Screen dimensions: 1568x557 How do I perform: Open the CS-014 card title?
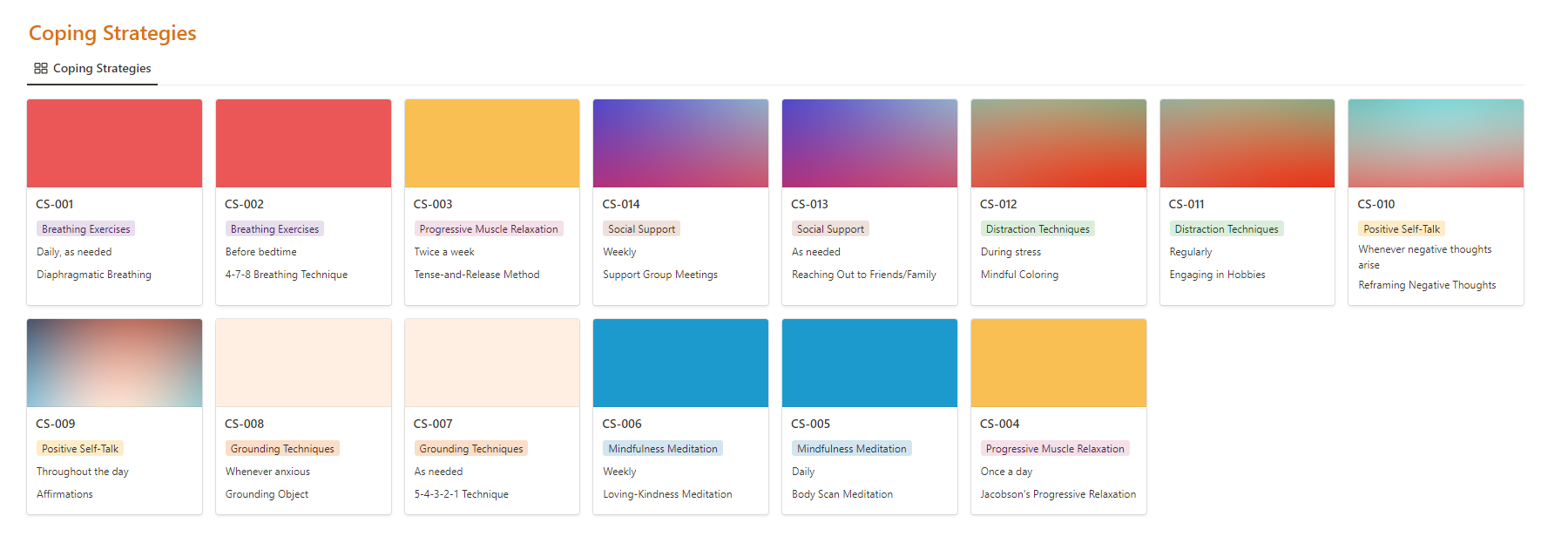pos(621,204)
